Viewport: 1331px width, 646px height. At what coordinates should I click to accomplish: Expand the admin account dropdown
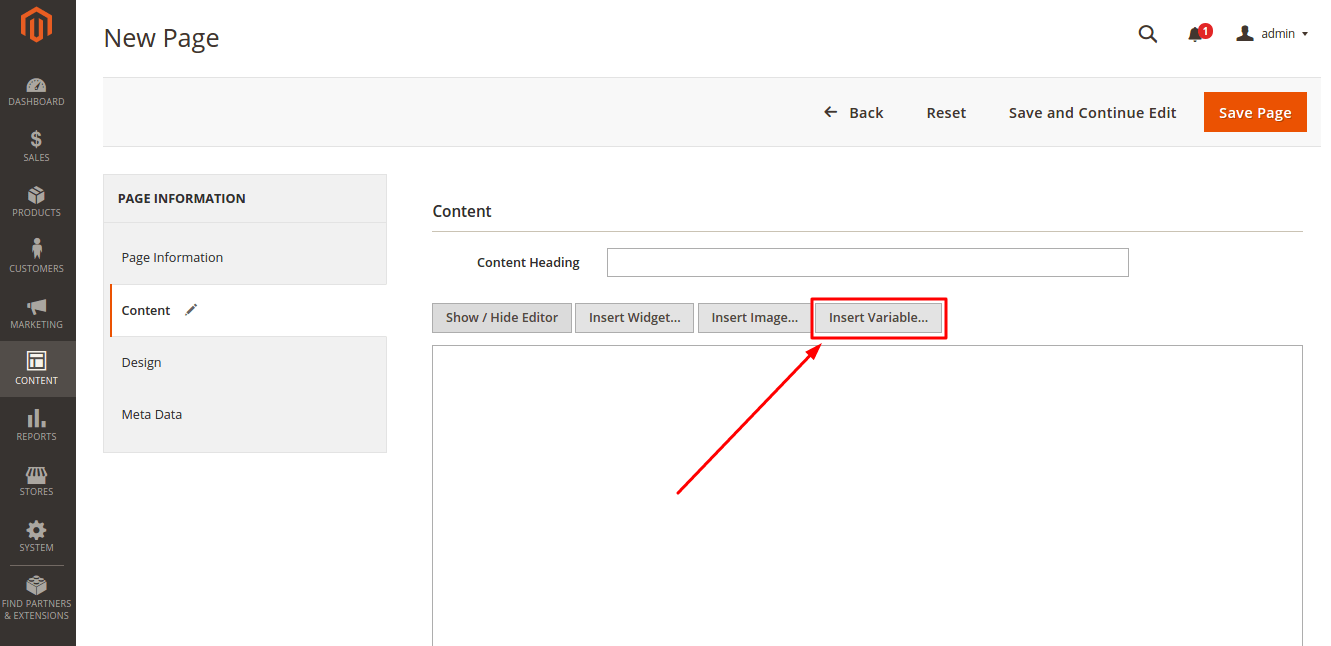pos(1273,34)
